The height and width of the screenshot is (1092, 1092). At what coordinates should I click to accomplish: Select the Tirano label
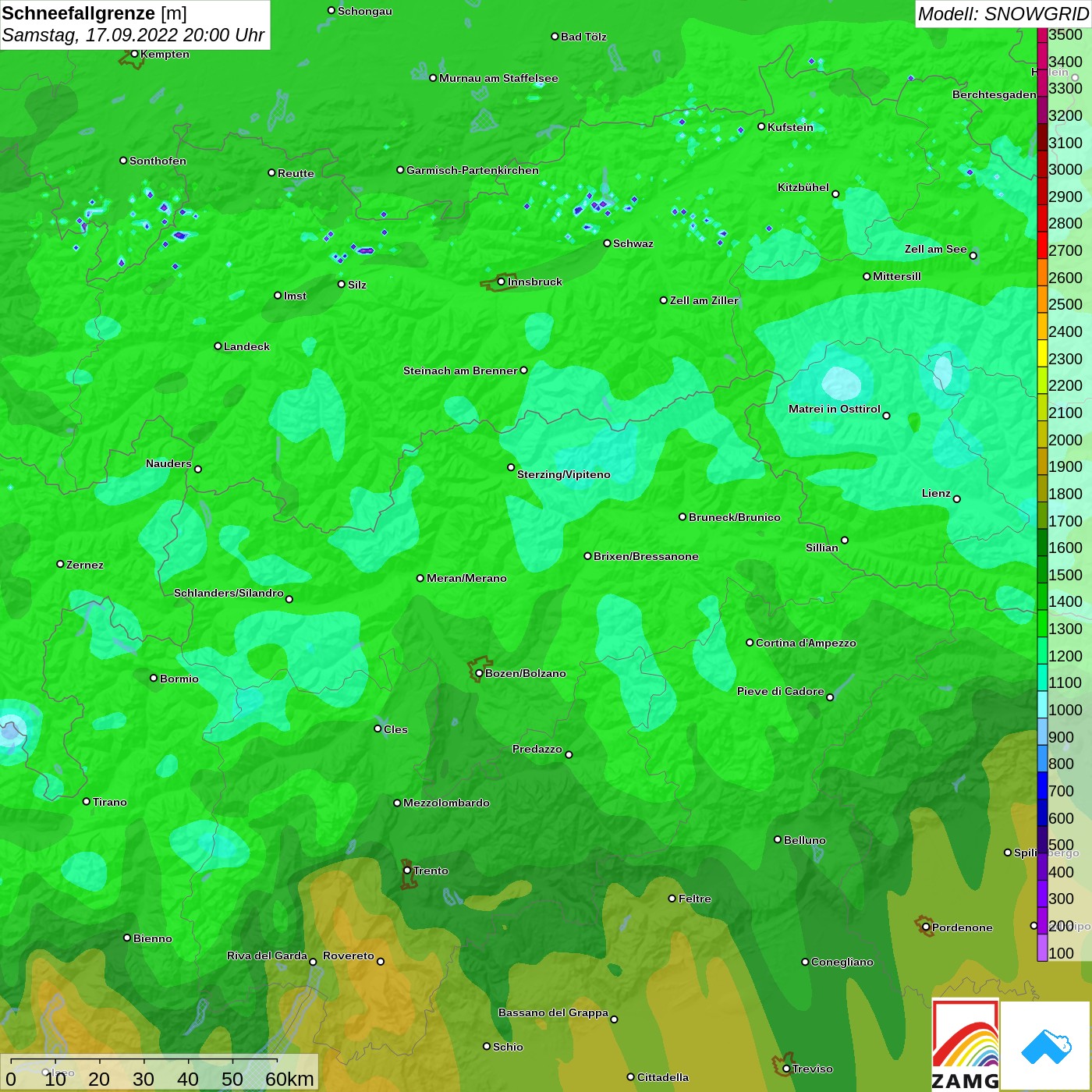(109, 802)
